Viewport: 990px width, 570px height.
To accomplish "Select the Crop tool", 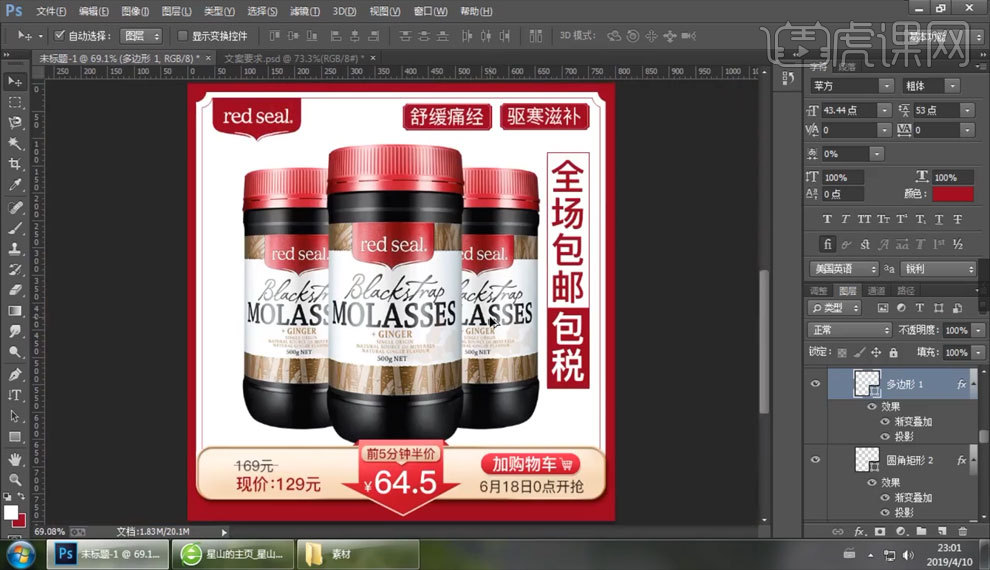I will [15, 164].
